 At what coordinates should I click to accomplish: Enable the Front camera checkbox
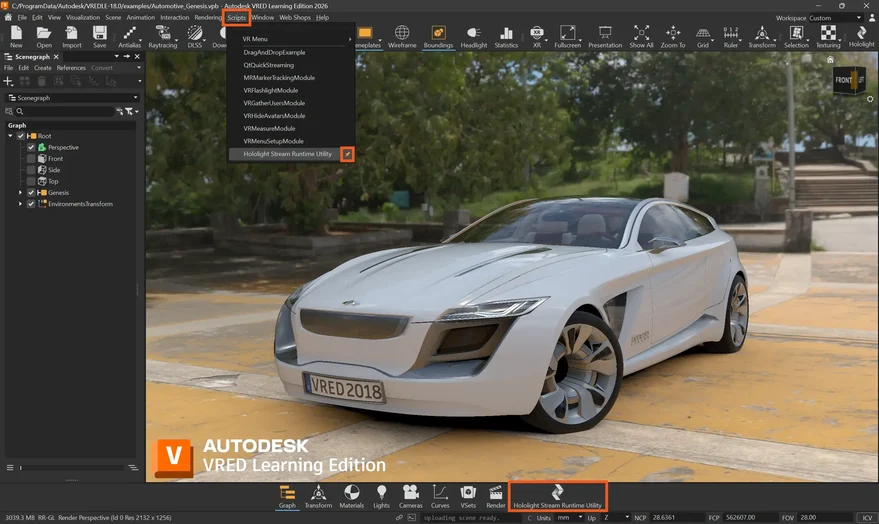point(31,159)
